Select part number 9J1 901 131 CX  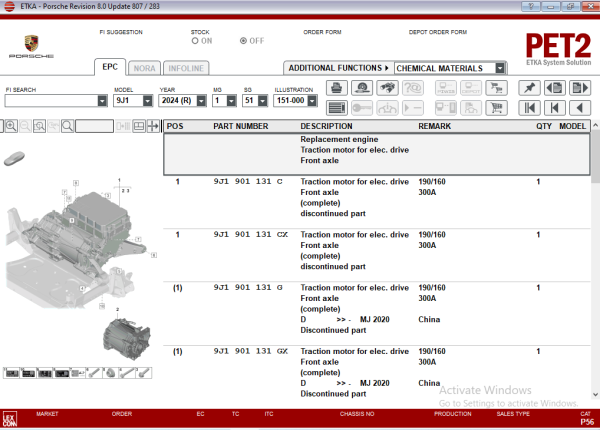pyautogui.click(x=251, y=235)
